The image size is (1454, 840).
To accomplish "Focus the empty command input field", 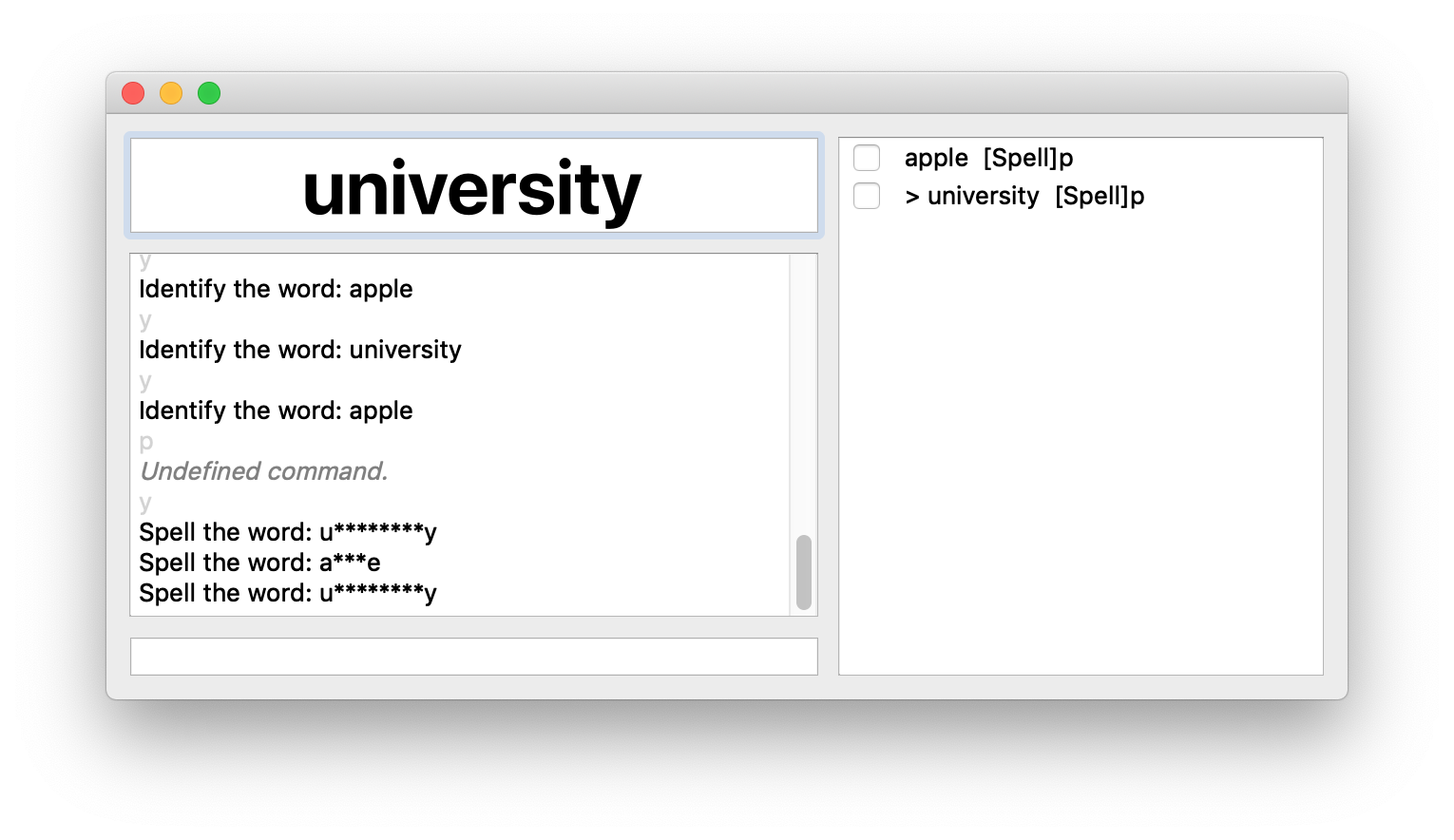I will tap(473, 657).
